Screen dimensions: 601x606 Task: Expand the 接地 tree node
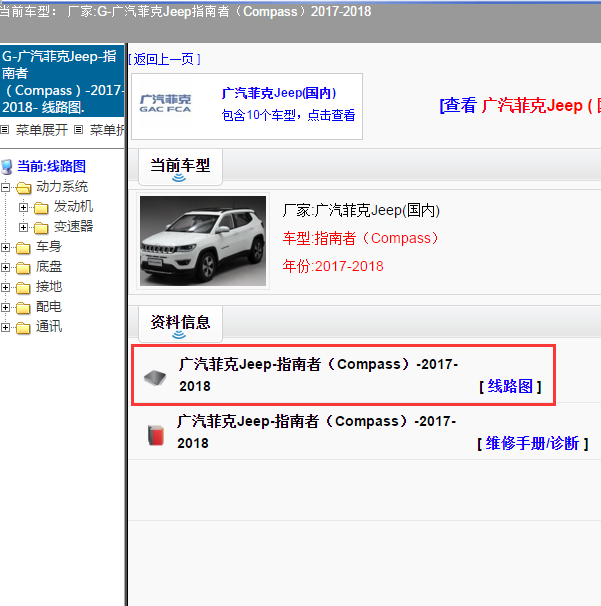(5, 288)
